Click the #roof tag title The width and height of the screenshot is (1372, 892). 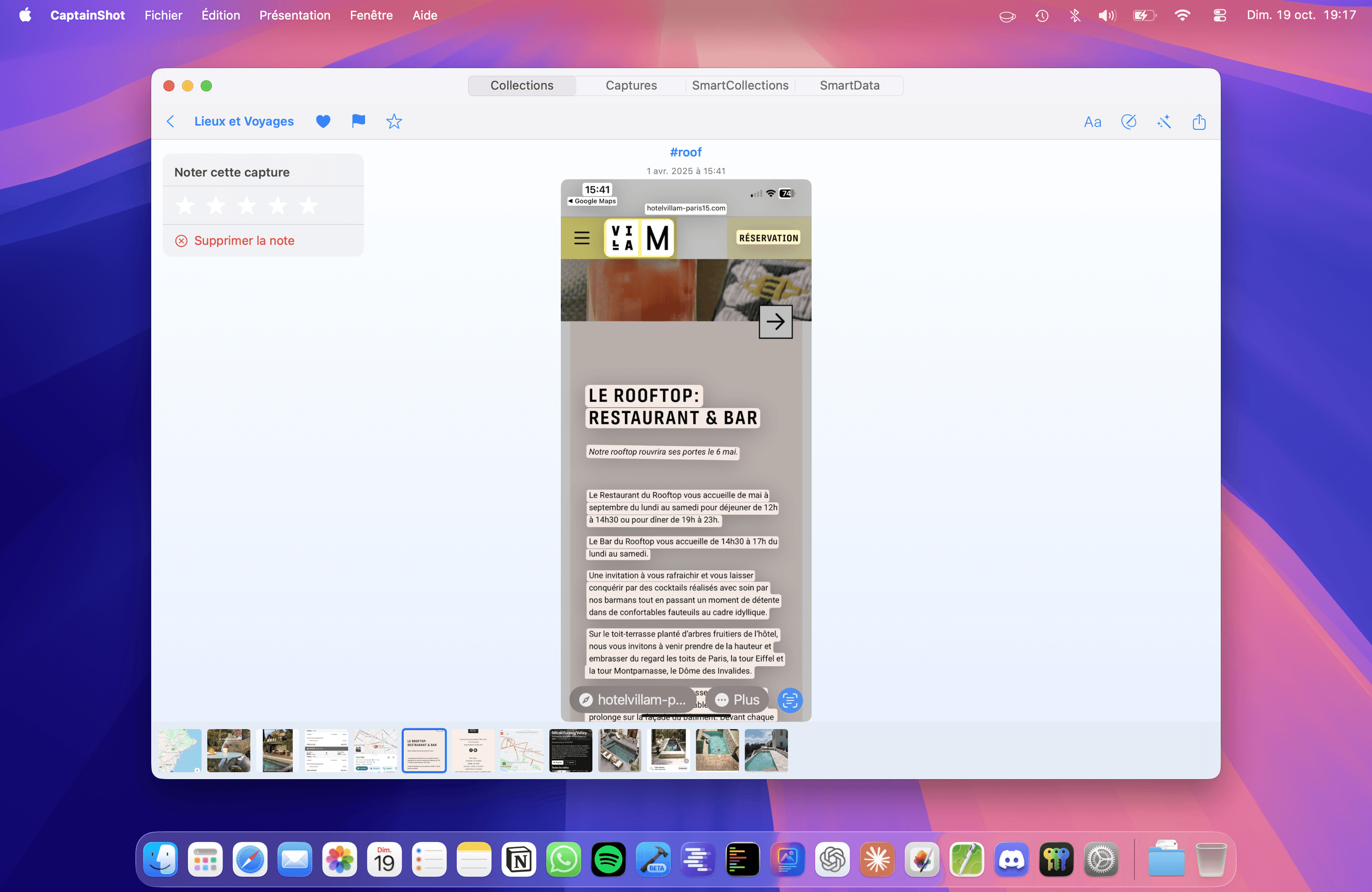(x=686, y=152)
